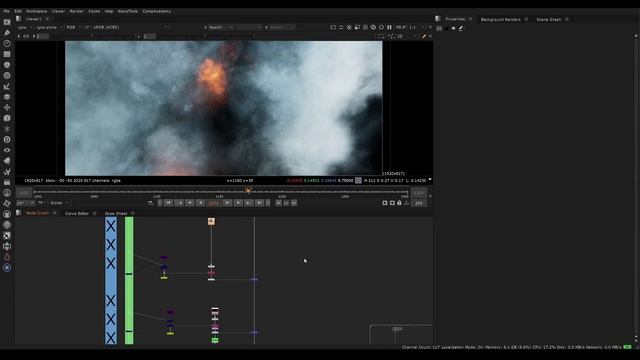
Task: Open the Color nodes toolbar menu
Action: tap(7, 65)
